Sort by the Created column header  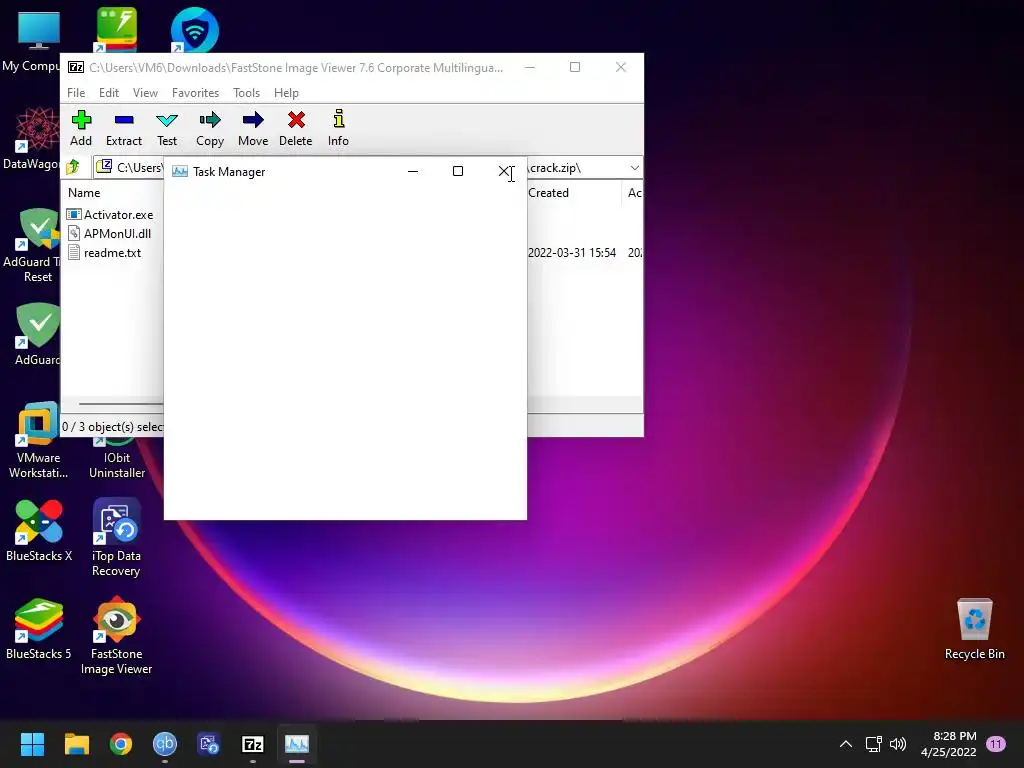(548, 193)
